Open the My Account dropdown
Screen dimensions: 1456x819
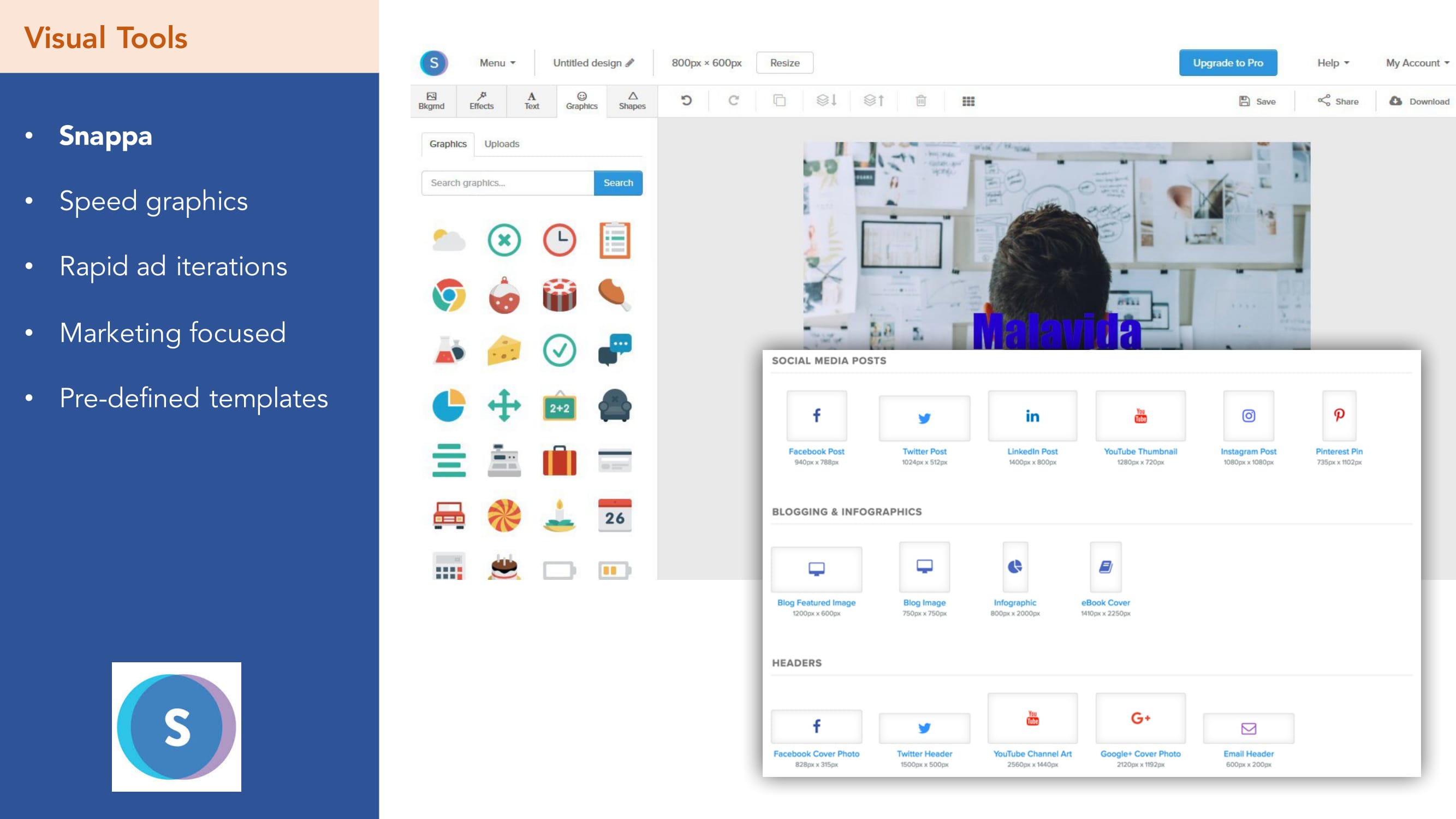(1417, 63)
